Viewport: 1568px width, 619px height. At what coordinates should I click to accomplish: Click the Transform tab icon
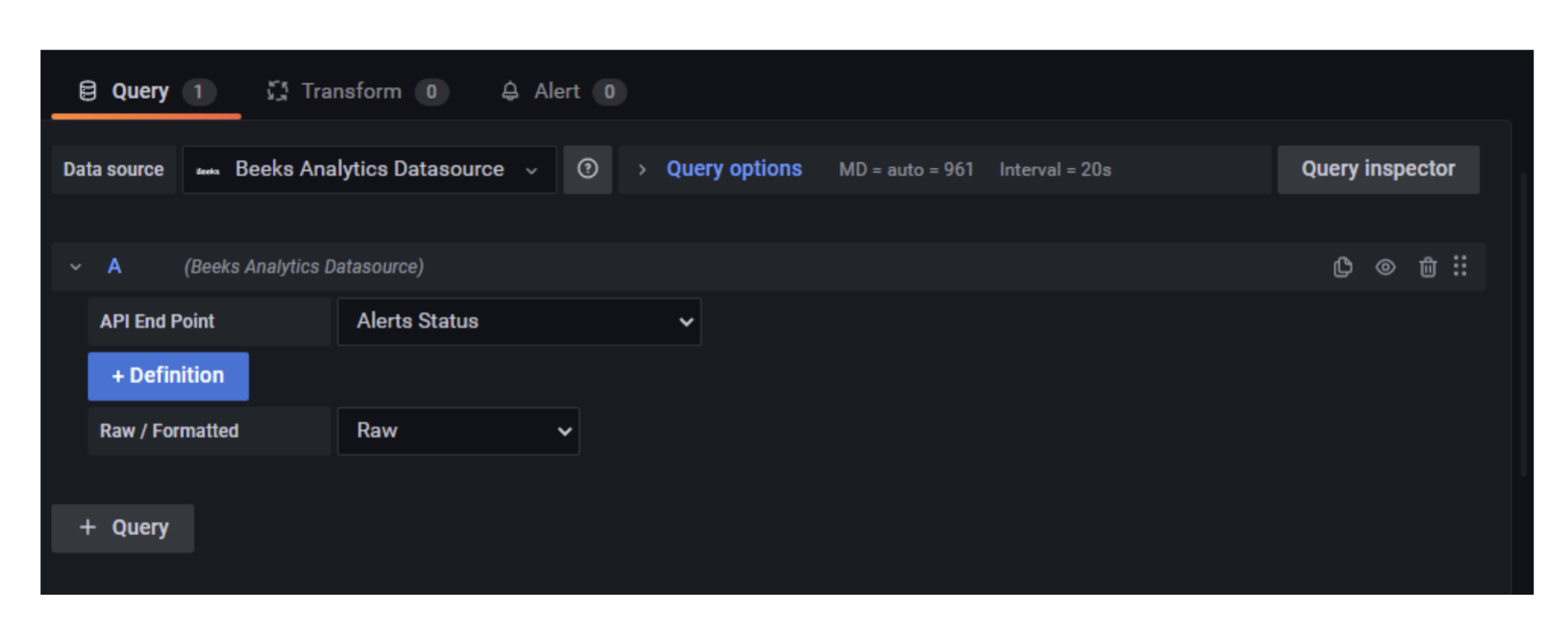278,92
